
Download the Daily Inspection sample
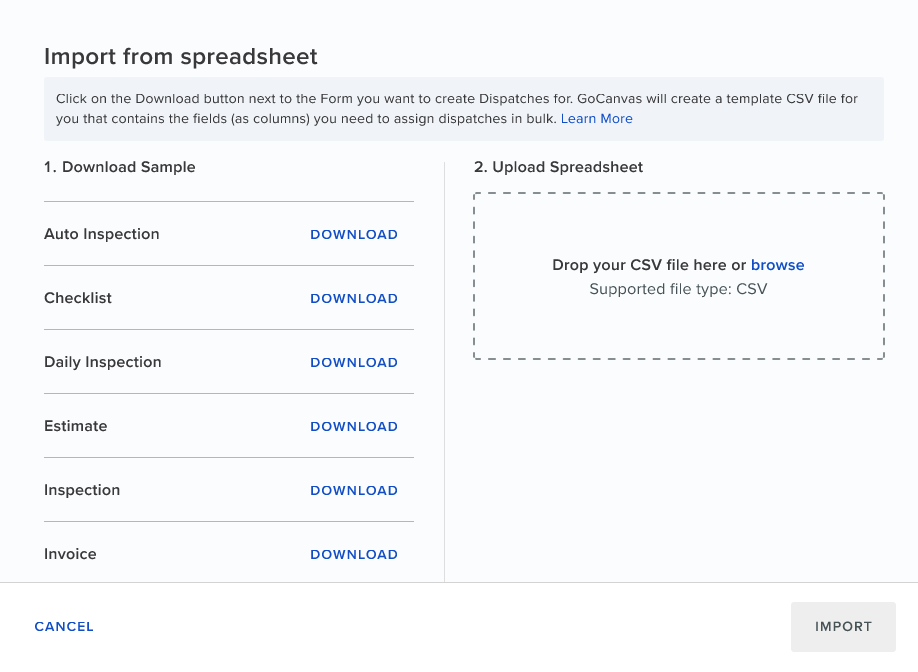click(x=354, y=362)
